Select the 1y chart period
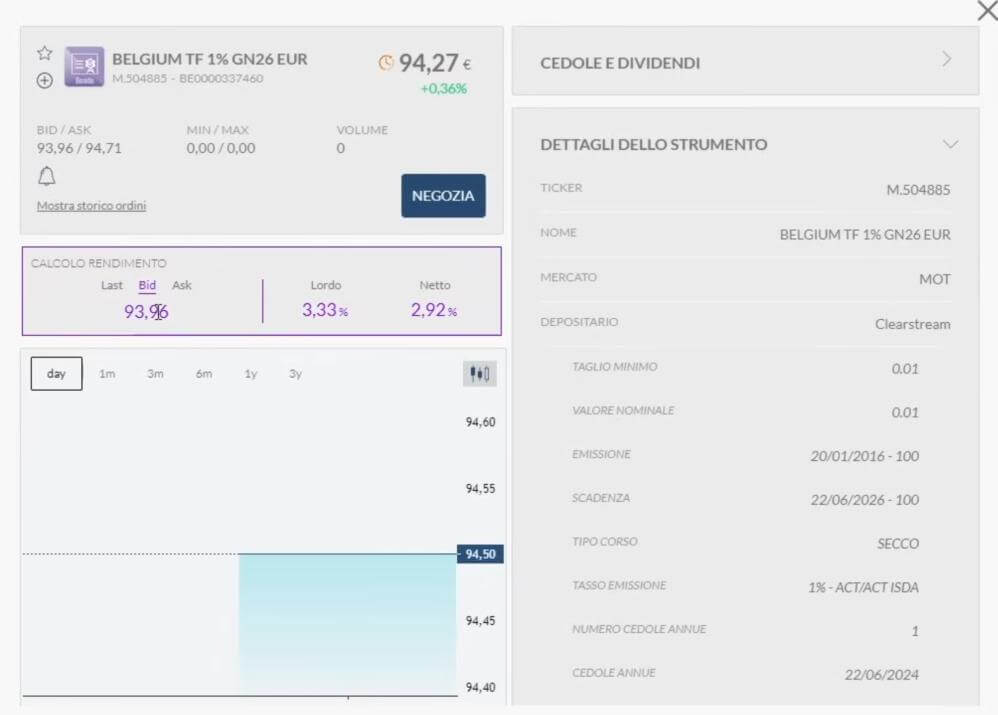 click(x=251, y=374)
